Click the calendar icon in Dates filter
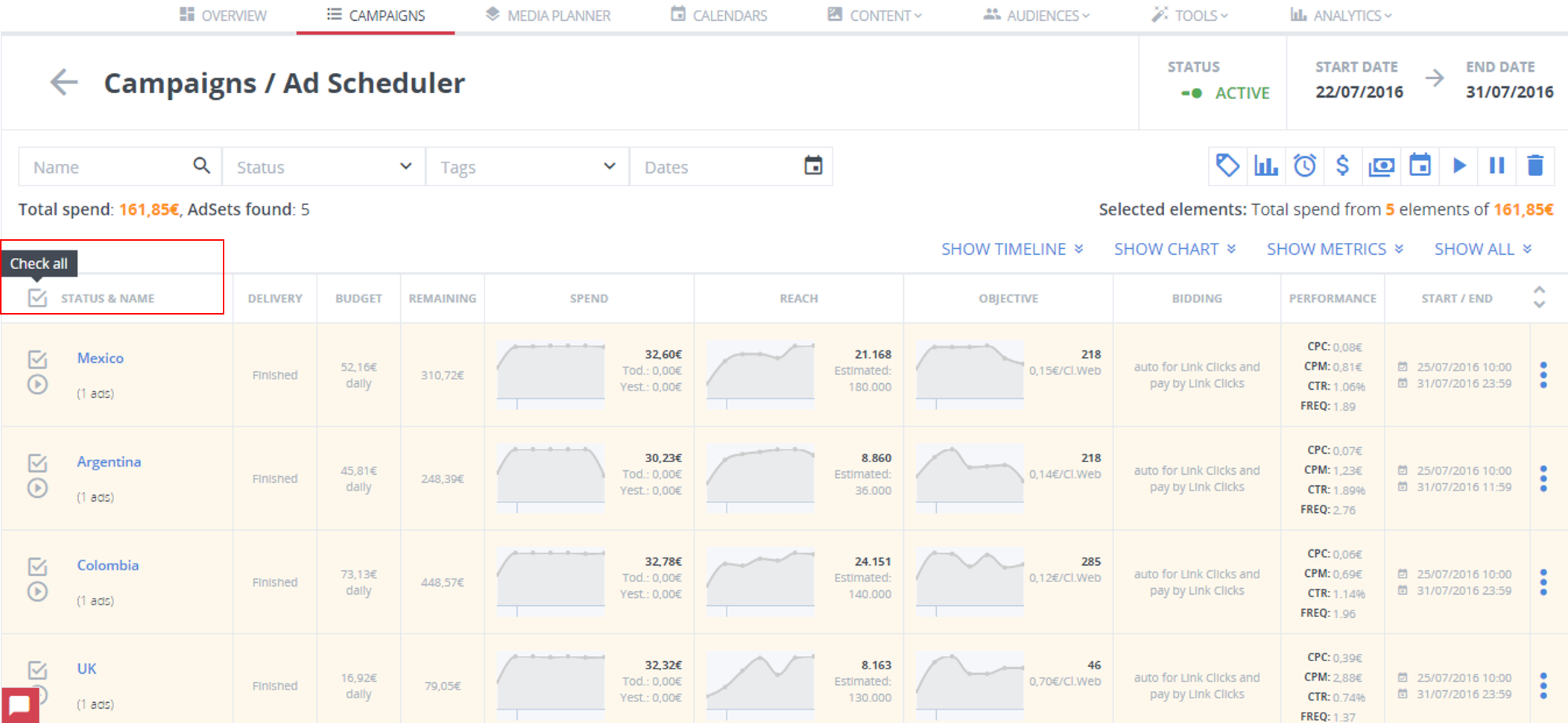The width and height of the screenshot is (1568, 723). (814, 165)
